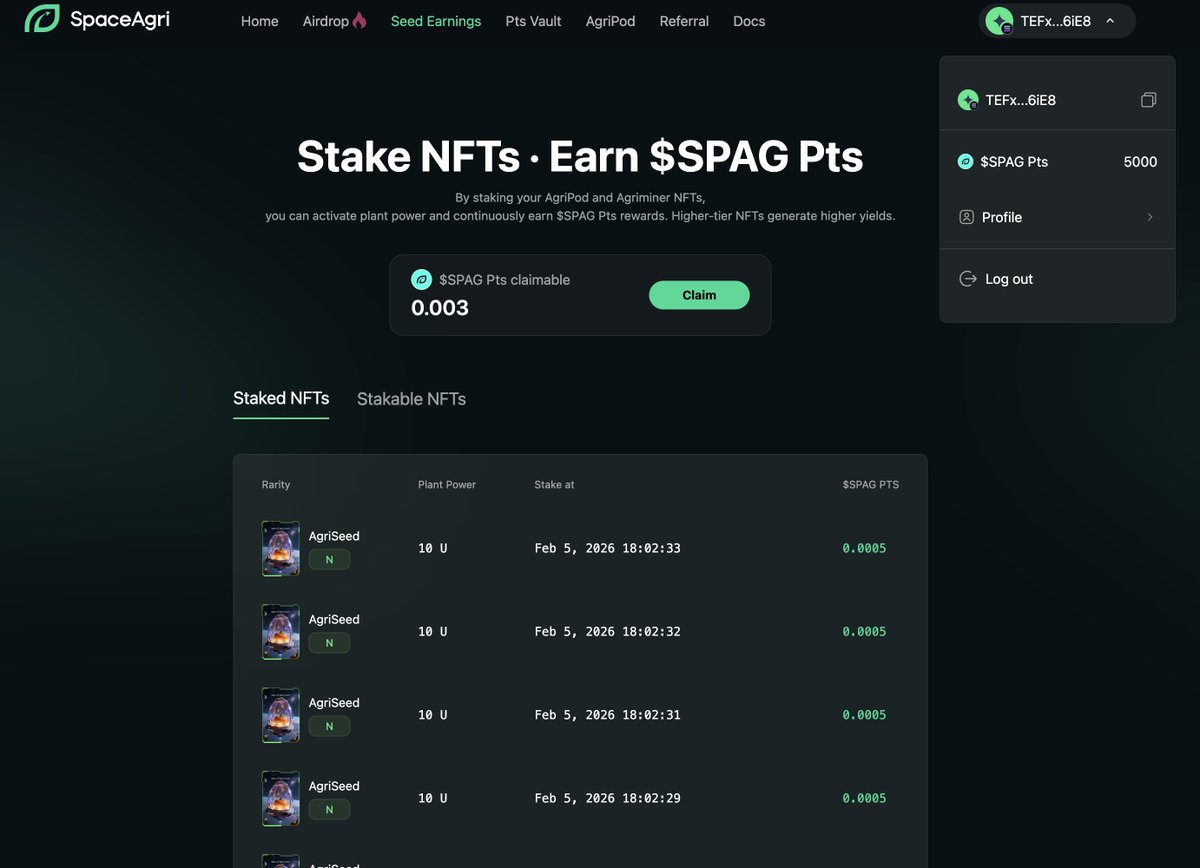Collapse the wallet menu via chevron arrow
Screen dimensions: 1200x868
click(1110, 21)
